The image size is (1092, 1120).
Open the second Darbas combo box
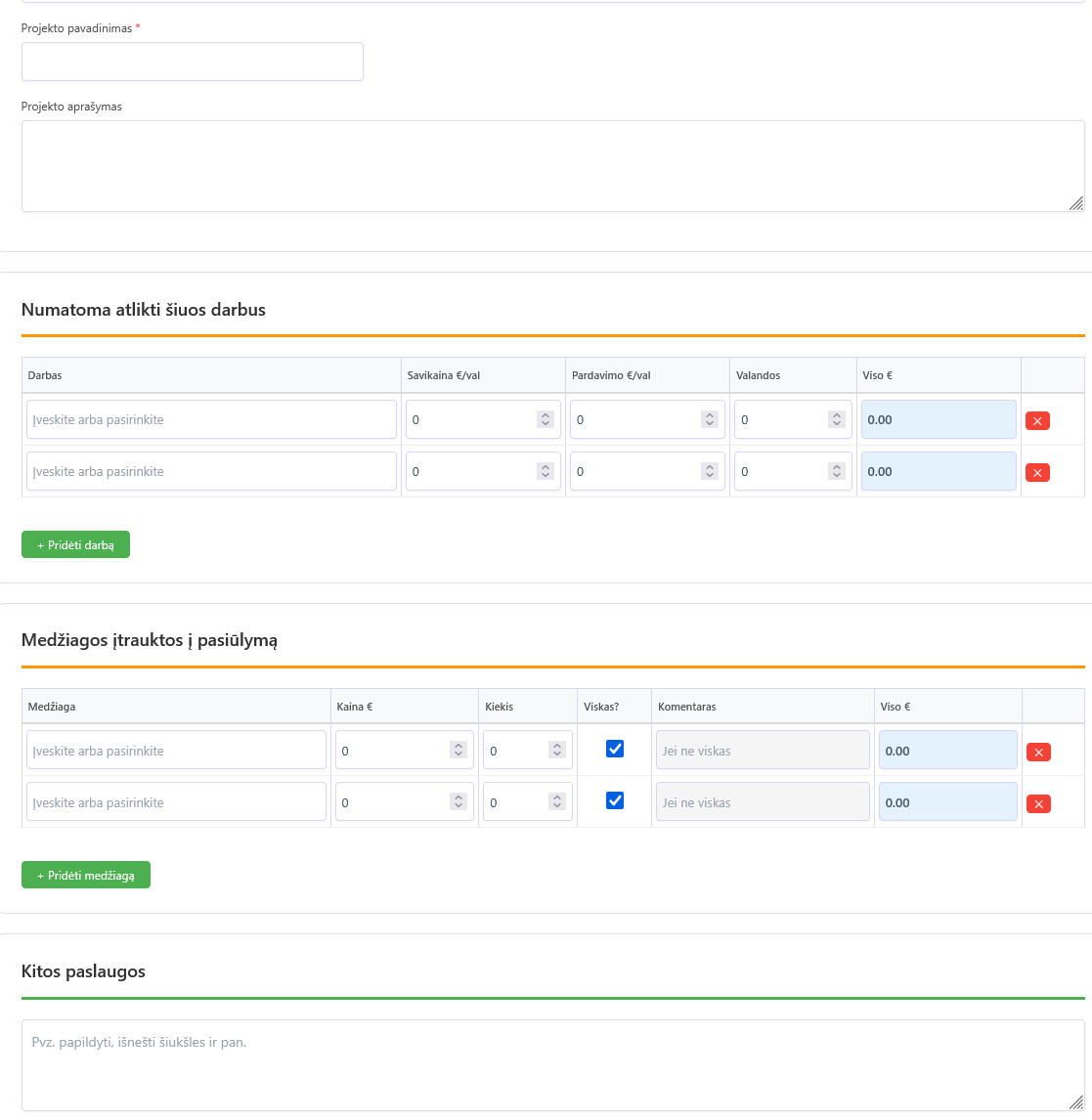click(211, 471)
